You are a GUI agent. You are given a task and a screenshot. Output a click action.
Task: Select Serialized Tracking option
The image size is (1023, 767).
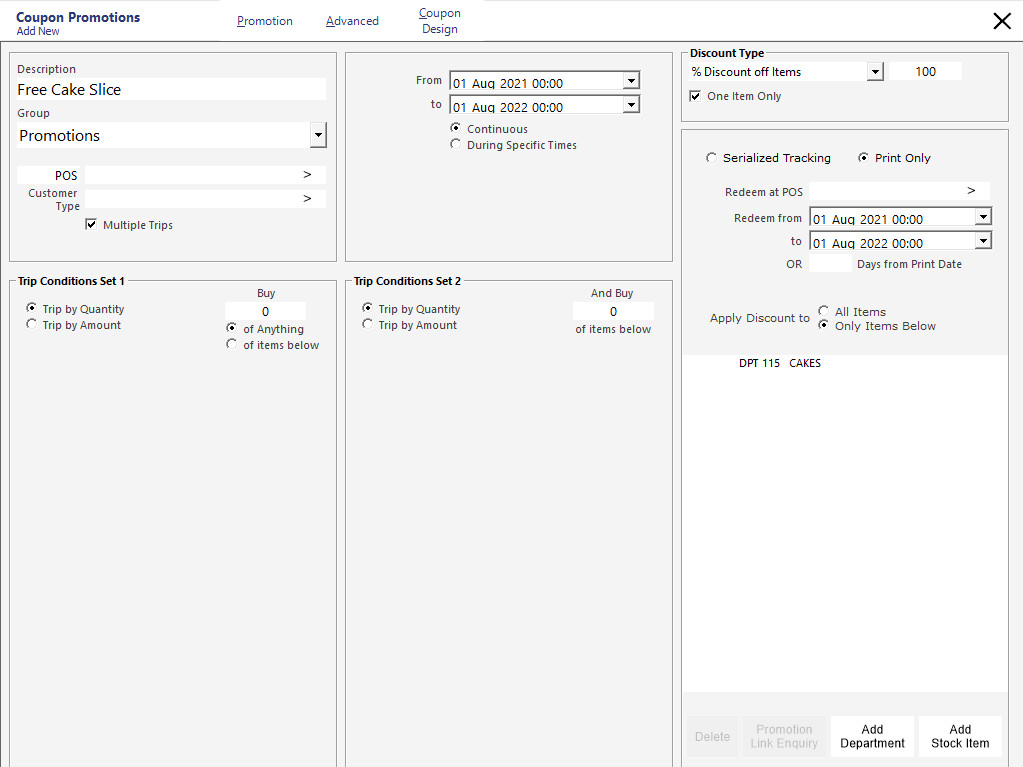click(x=711, y=158)
